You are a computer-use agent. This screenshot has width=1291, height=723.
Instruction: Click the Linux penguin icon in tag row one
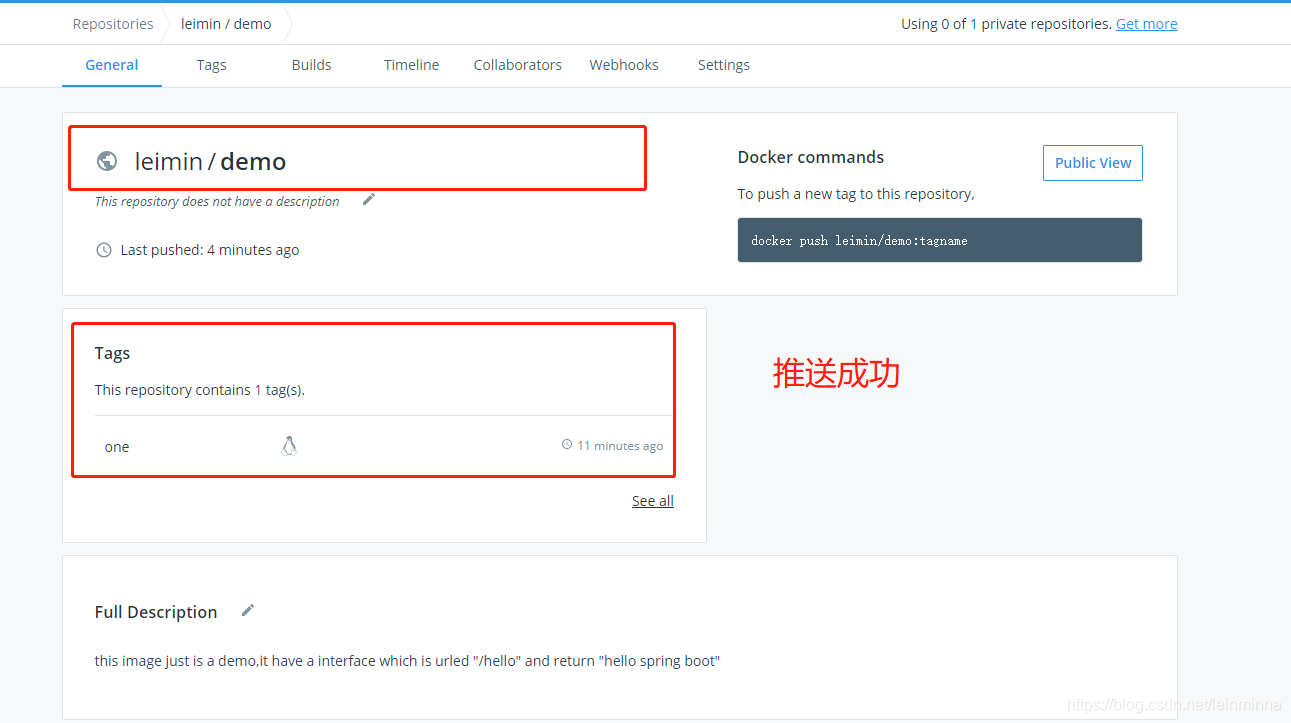[x=289, y=446]
